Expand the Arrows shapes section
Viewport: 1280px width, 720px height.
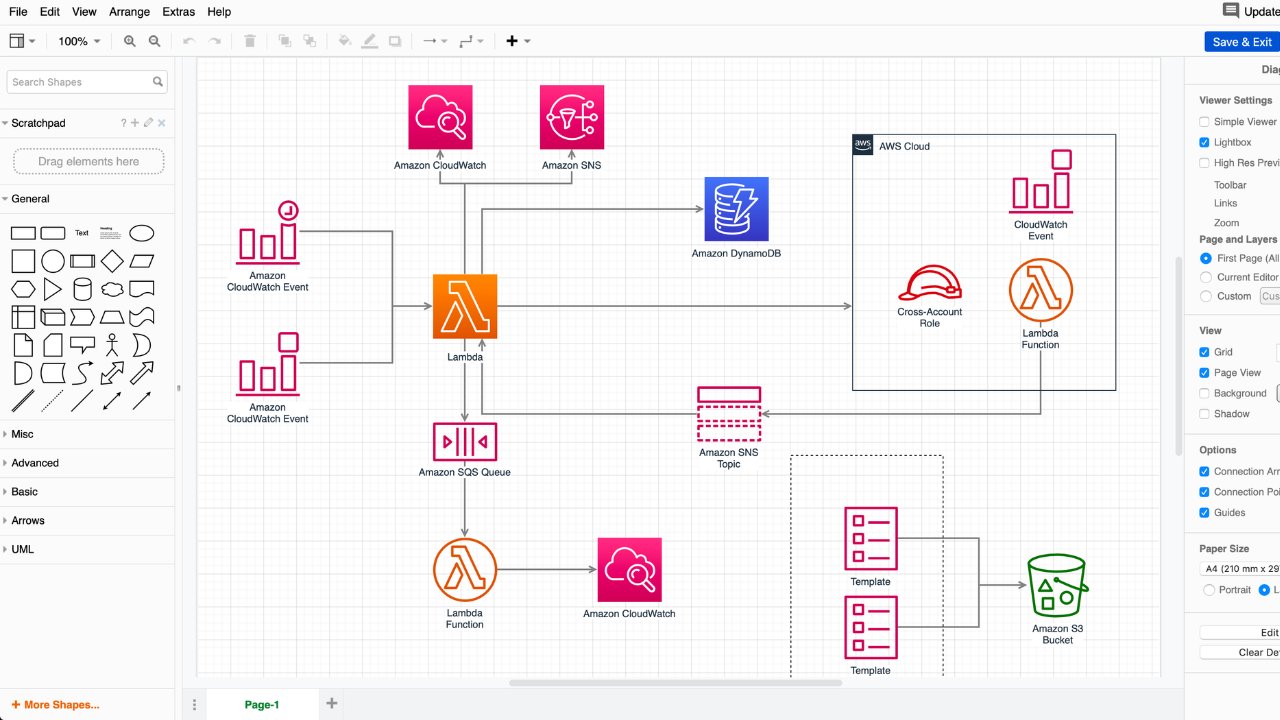click(28, 521)
